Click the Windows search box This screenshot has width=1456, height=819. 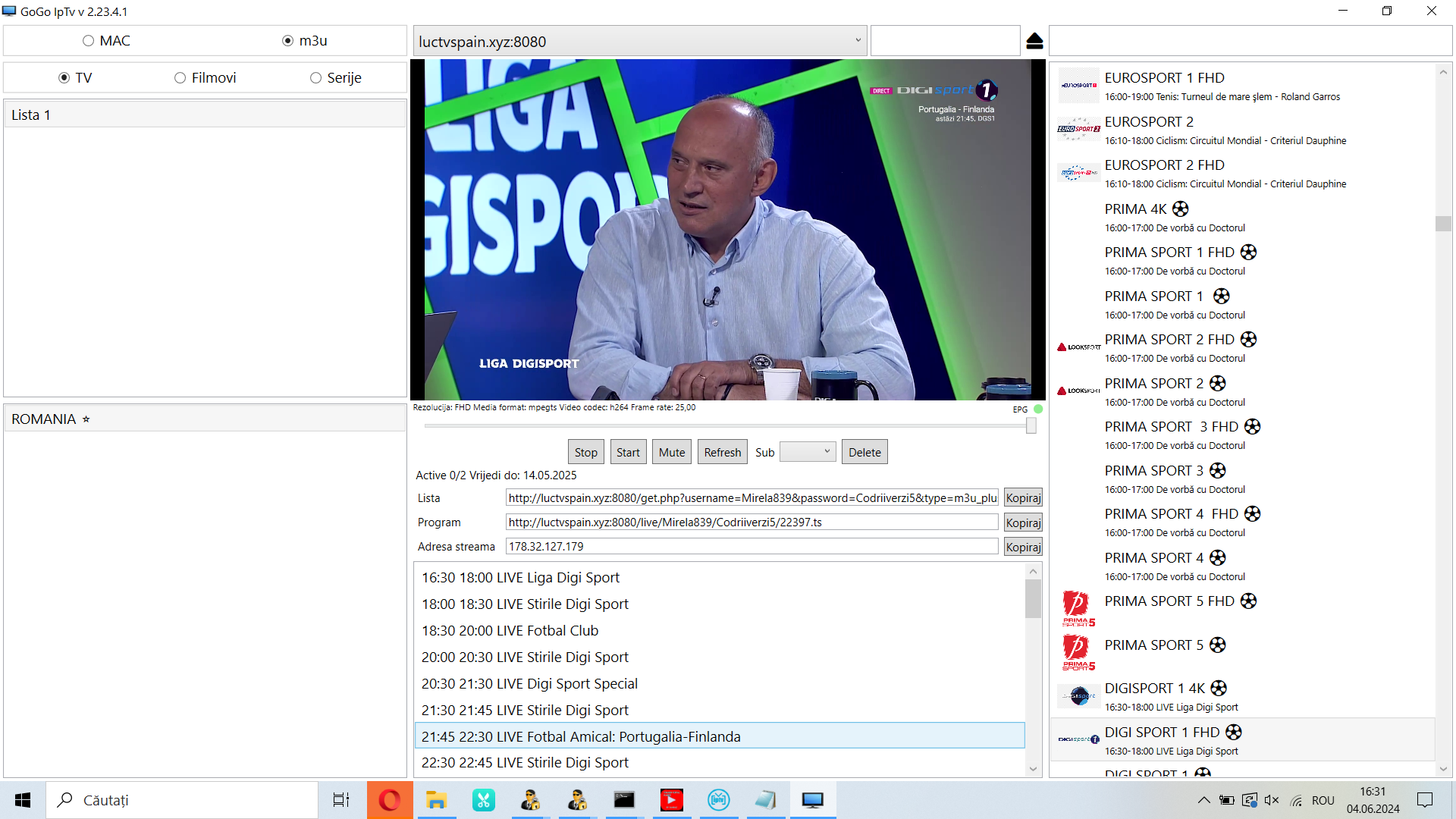(x=182, y=800)
